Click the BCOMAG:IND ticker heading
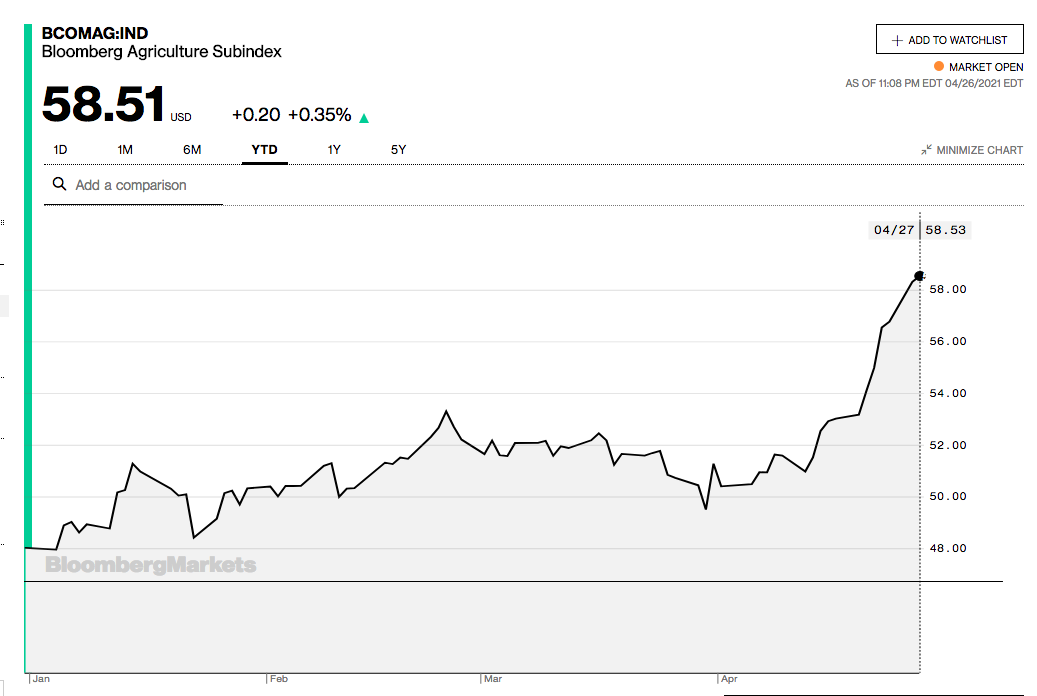 point(95,33)
